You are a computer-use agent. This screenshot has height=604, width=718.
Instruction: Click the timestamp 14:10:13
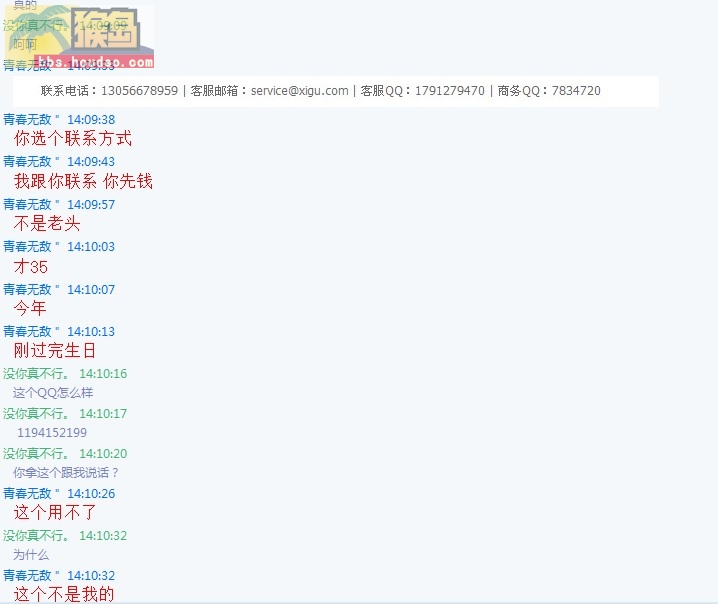coord(91,332)
